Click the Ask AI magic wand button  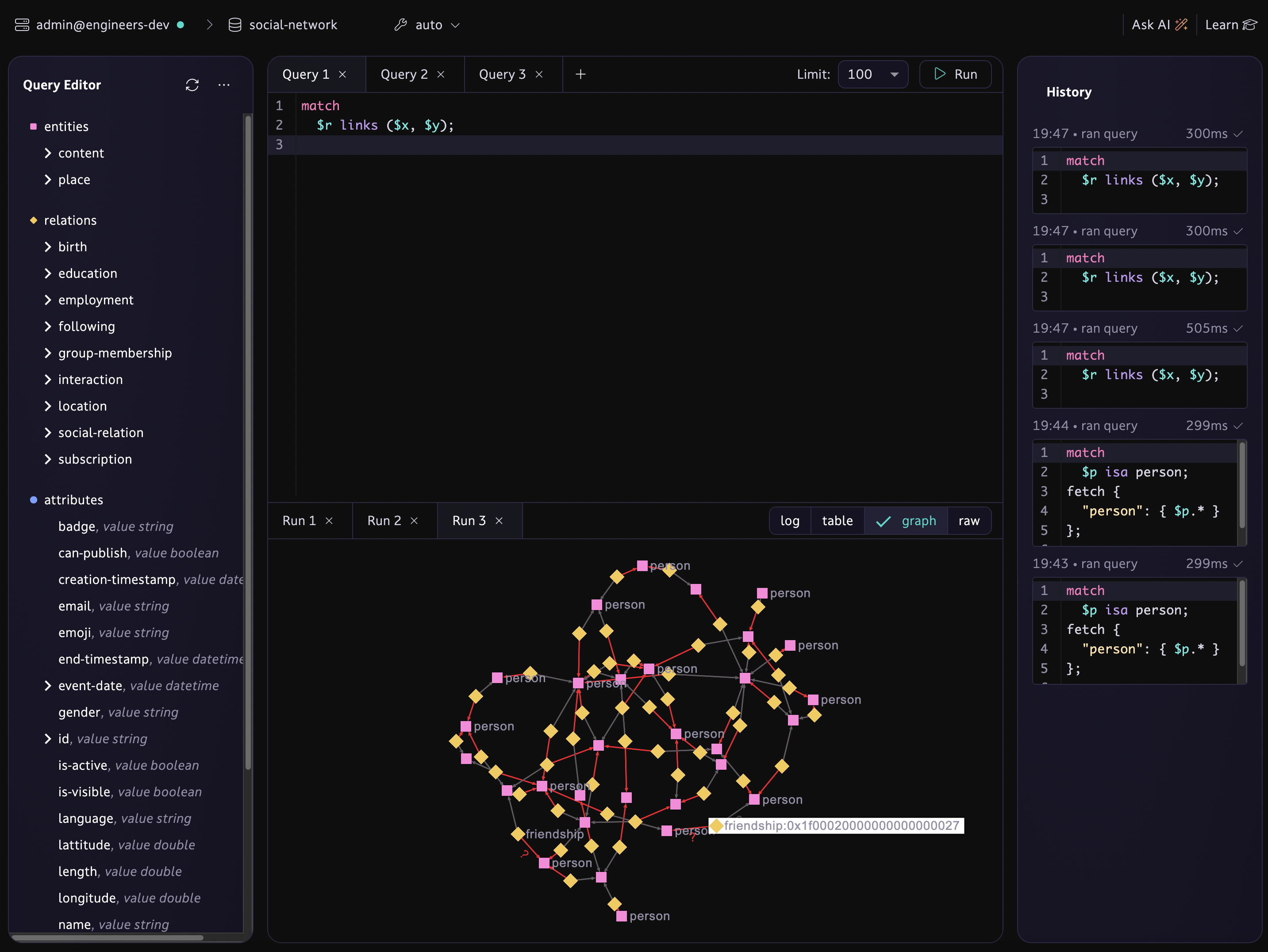click(x=1159, y=25)
